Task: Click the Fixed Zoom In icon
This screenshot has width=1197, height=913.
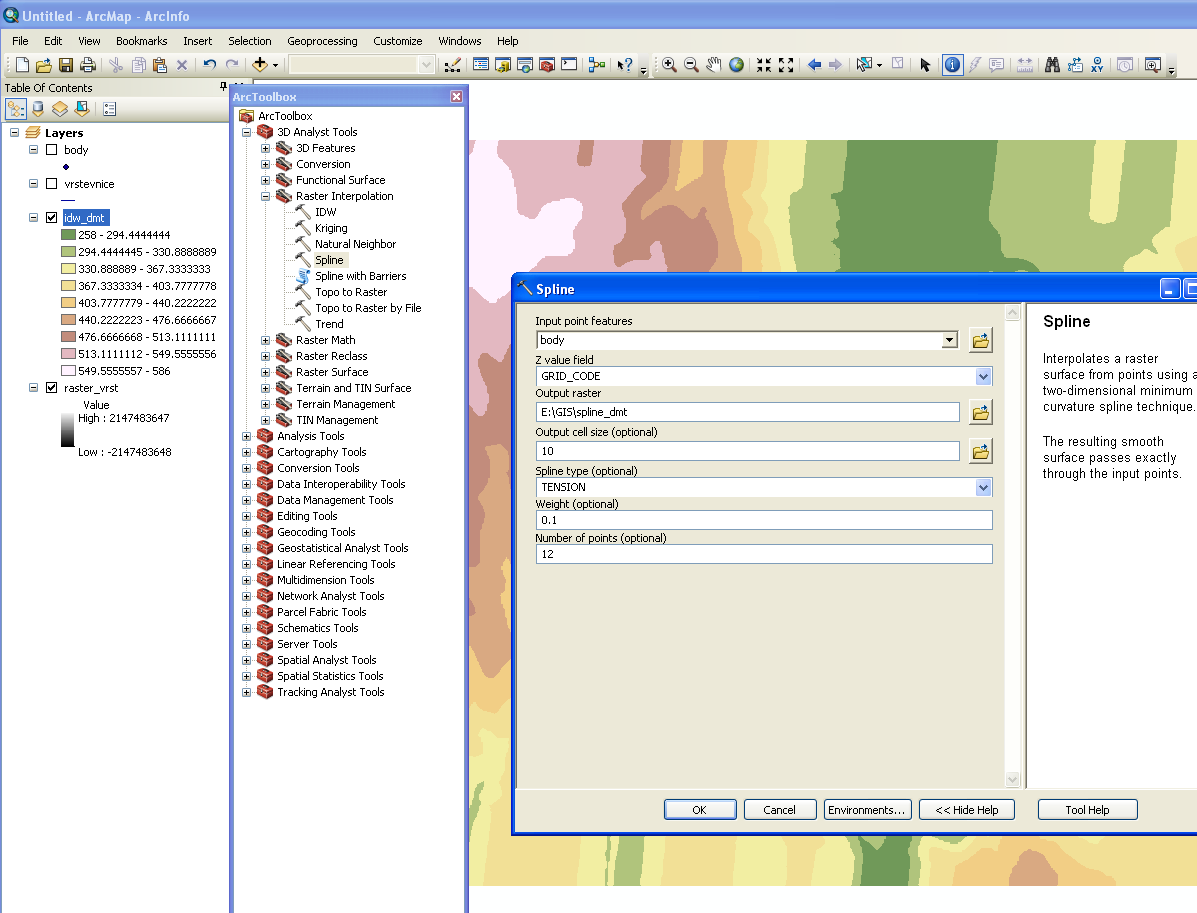Action: [x=763, y=65]
